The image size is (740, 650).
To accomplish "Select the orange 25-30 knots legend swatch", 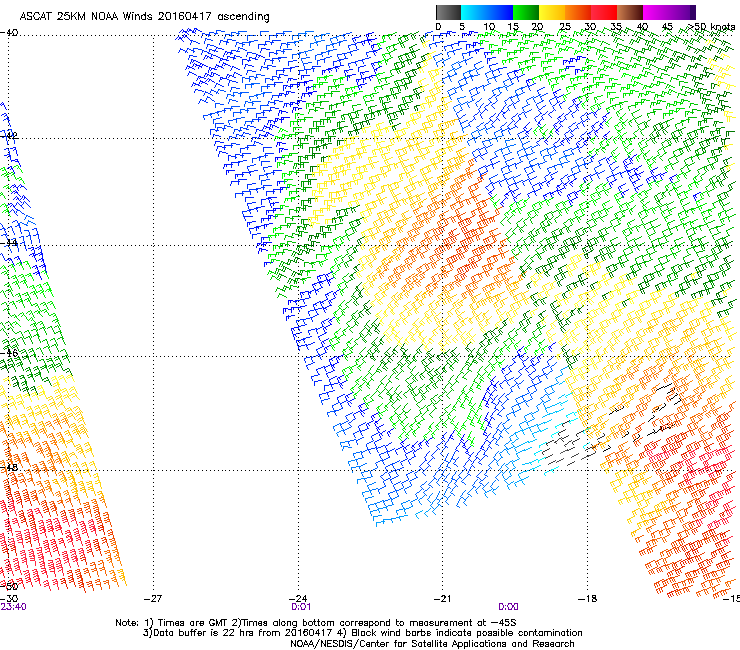I will [578, 12].
